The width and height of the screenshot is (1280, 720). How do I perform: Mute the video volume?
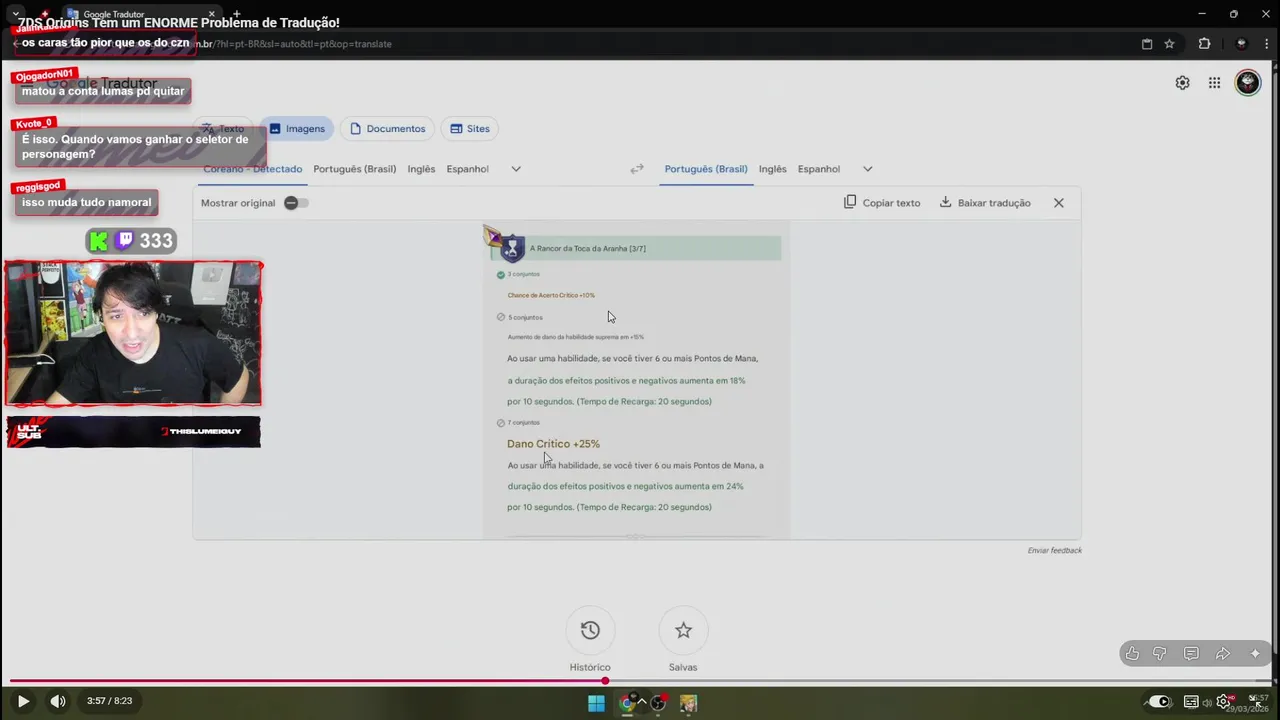[x=58, y=701]
